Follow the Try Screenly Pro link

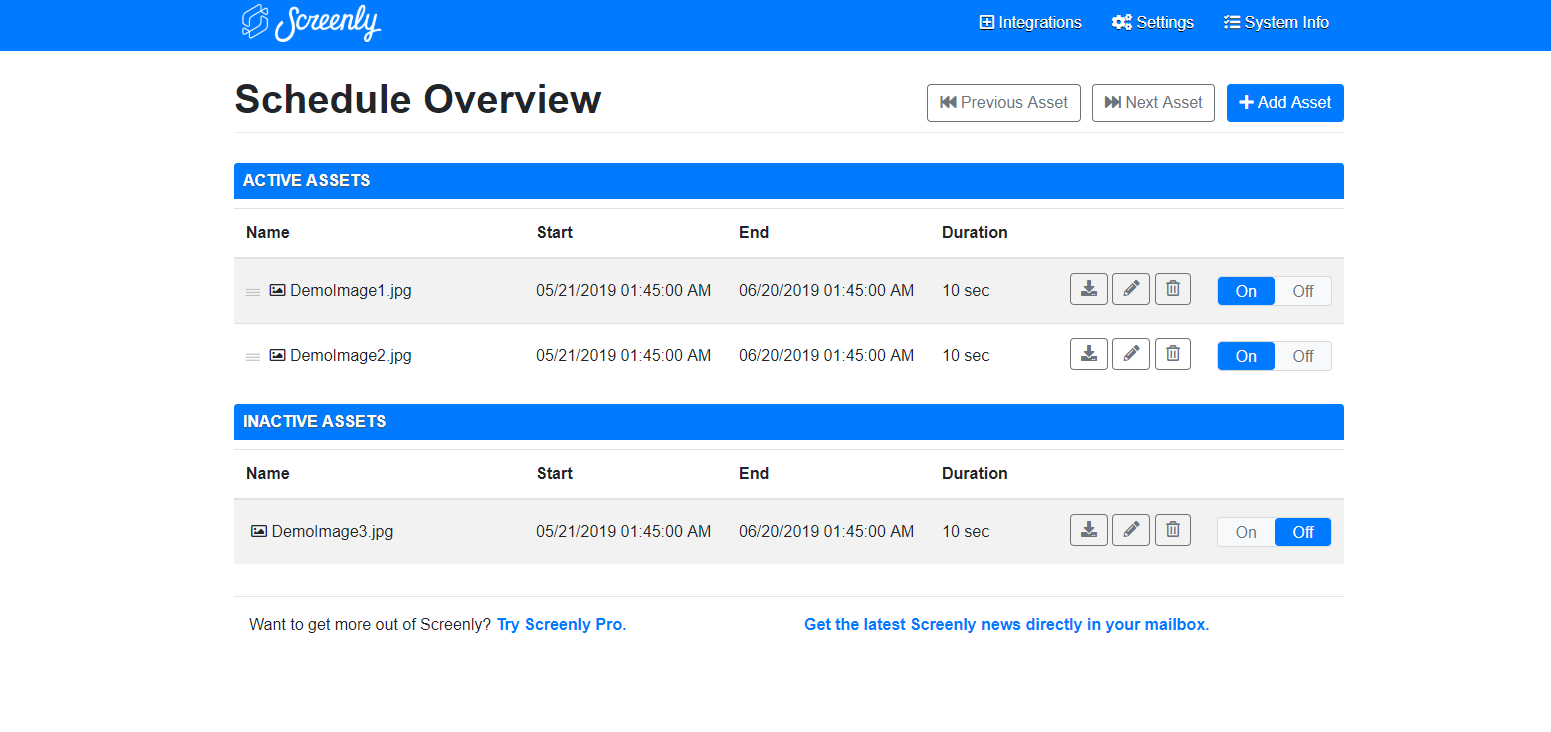[561, 624]
